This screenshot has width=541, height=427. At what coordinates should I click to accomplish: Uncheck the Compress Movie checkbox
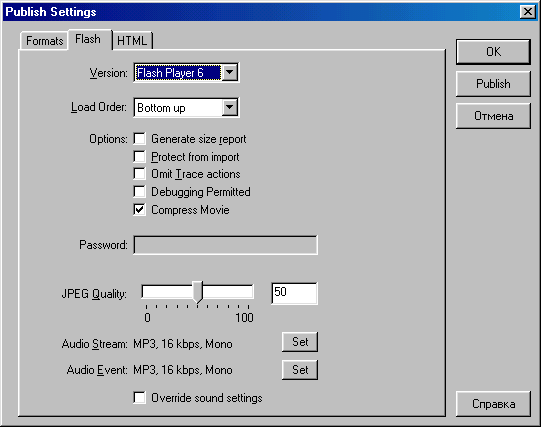coord(140,210)
